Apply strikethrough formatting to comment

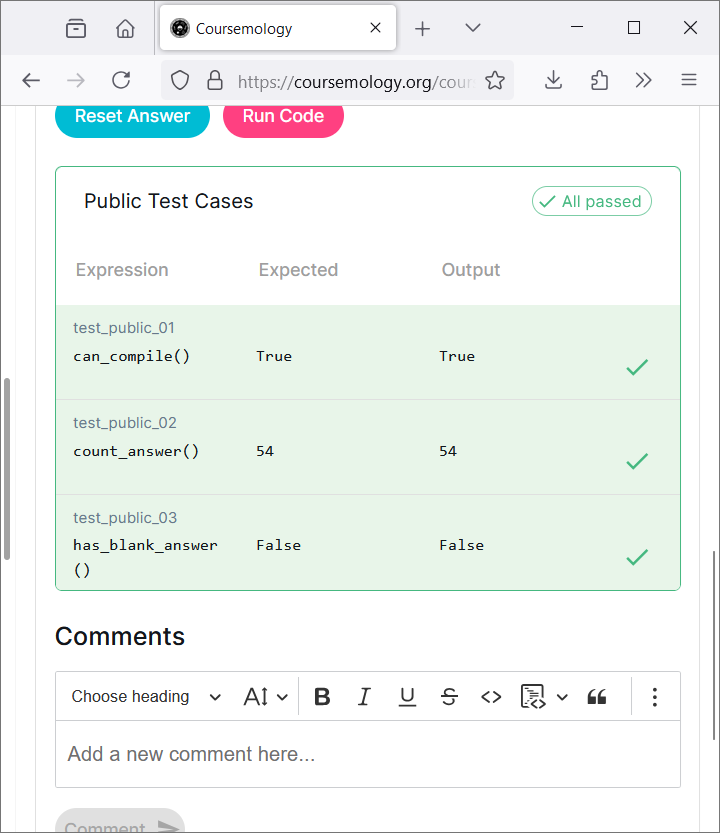(449, 697)
